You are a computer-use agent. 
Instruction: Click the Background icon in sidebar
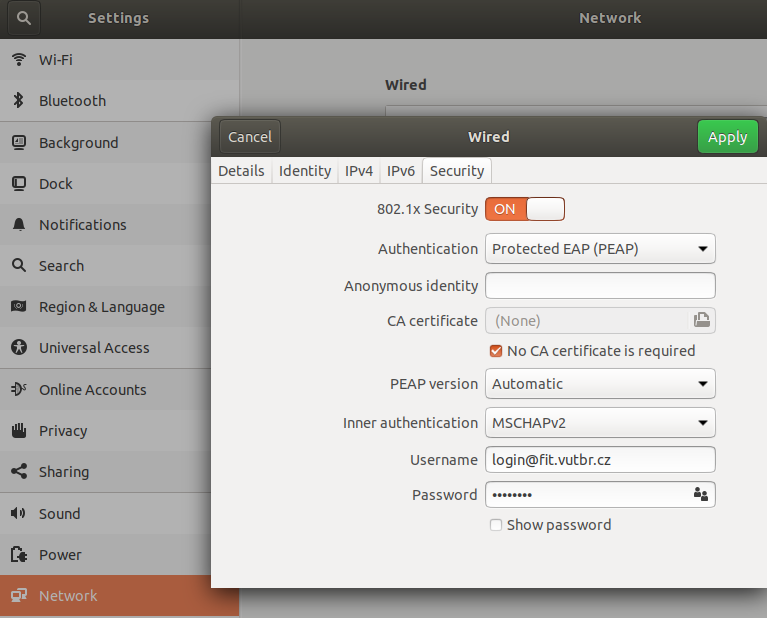tap(19, 142)
